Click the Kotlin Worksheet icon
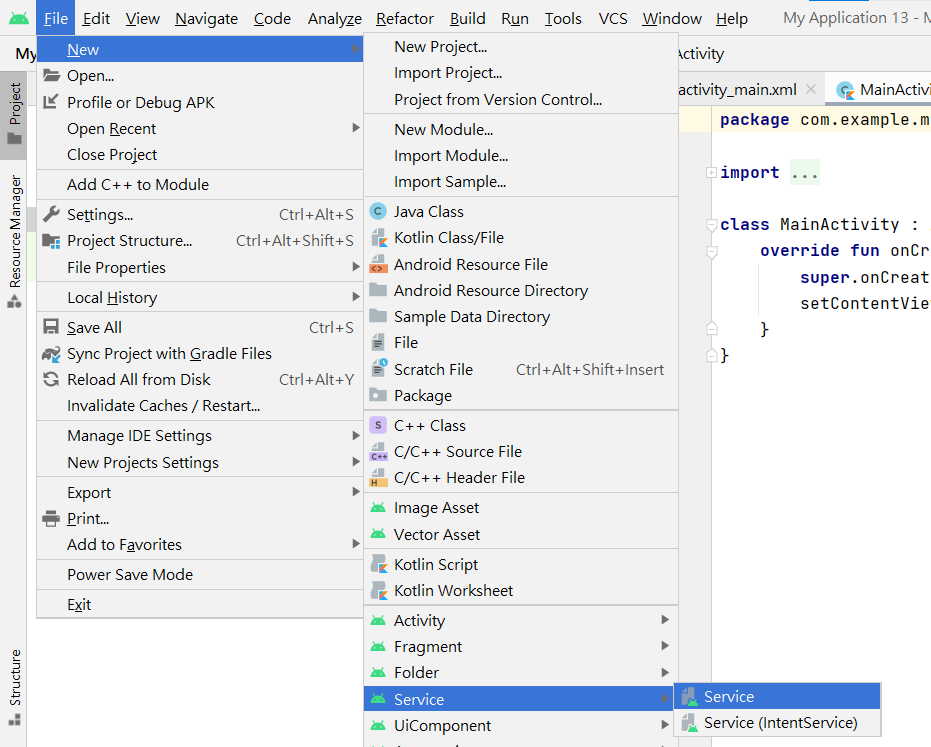The width and height of the screenshot is (931, 747). pos(379,590)
